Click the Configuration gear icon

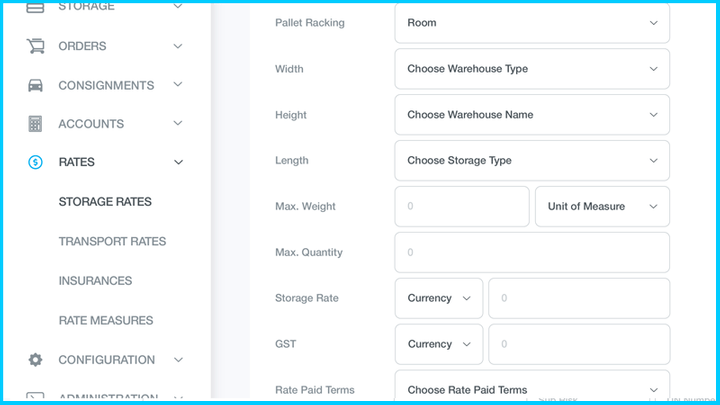pos(36,360)
